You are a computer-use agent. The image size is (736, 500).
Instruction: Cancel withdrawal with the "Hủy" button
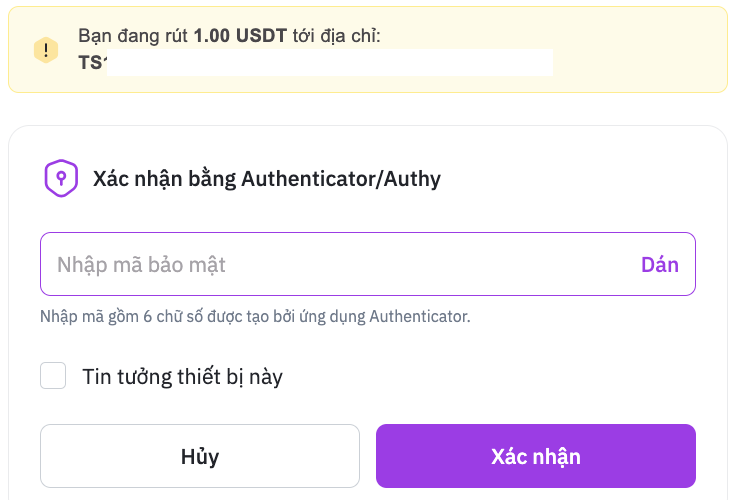coord(200,457)
